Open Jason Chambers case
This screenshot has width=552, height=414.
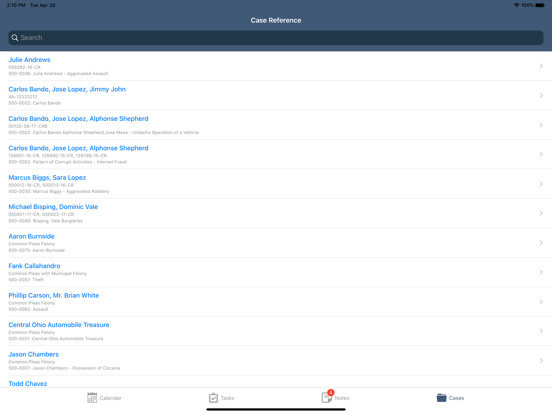[33, 354]
